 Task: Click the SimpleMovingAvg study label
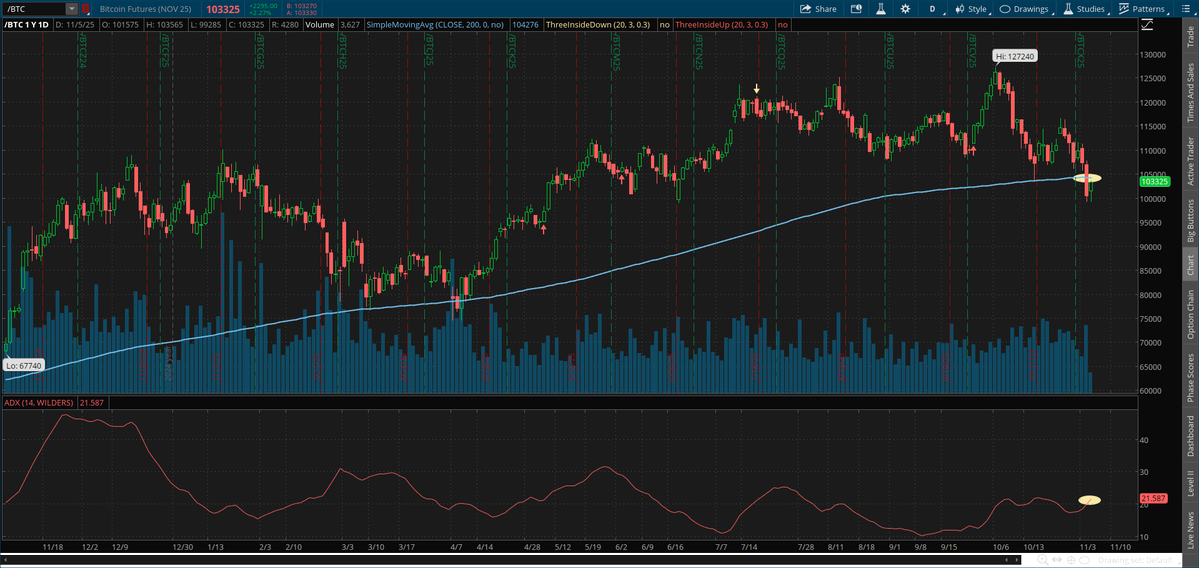(436, 24)
